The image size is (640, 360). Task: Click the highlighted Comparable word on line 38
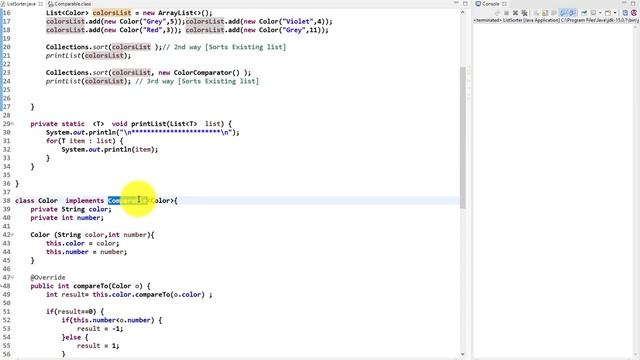point(127,200)
